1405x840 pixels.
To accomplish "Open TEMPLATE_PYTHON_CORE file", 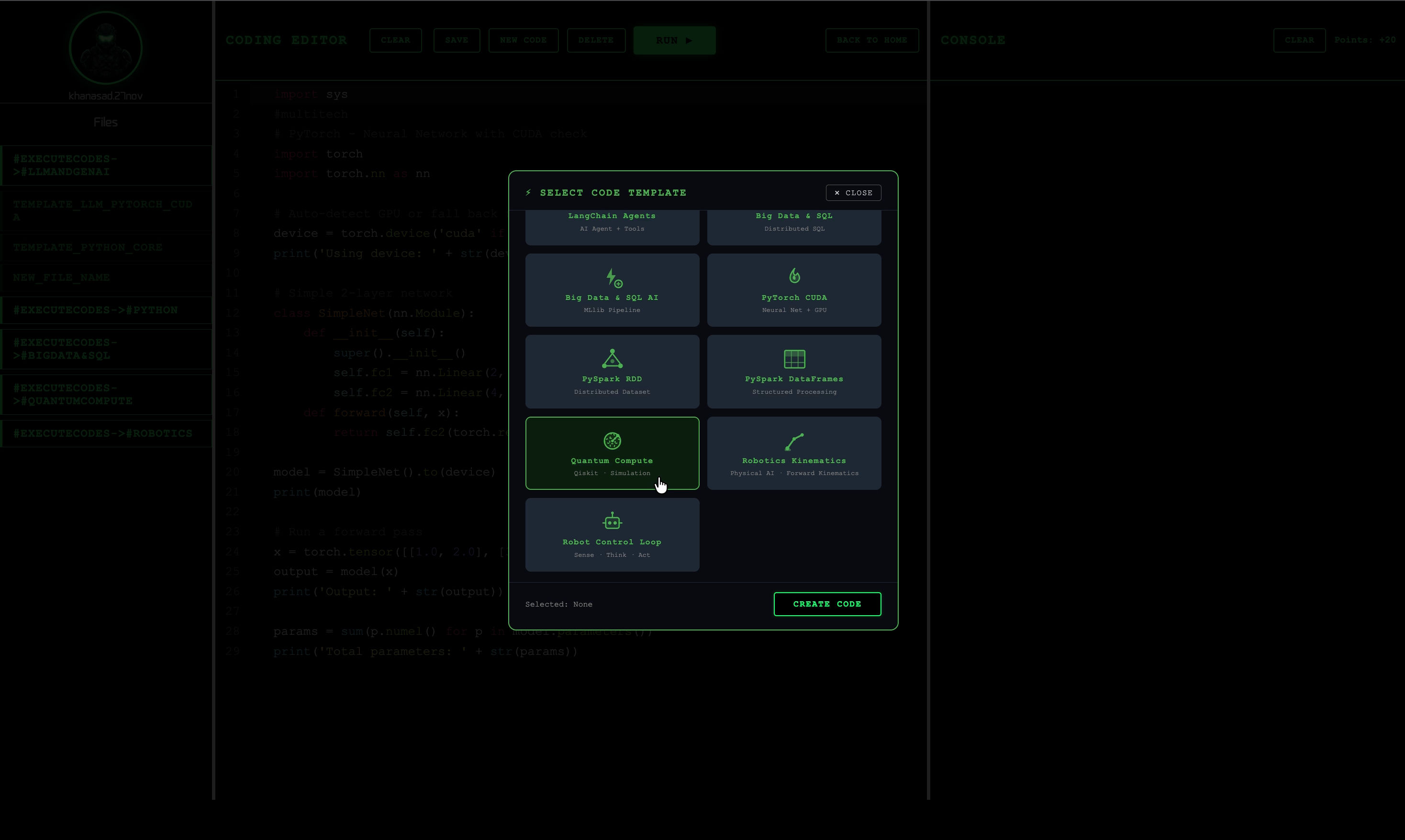I will (x=106, y=247).
